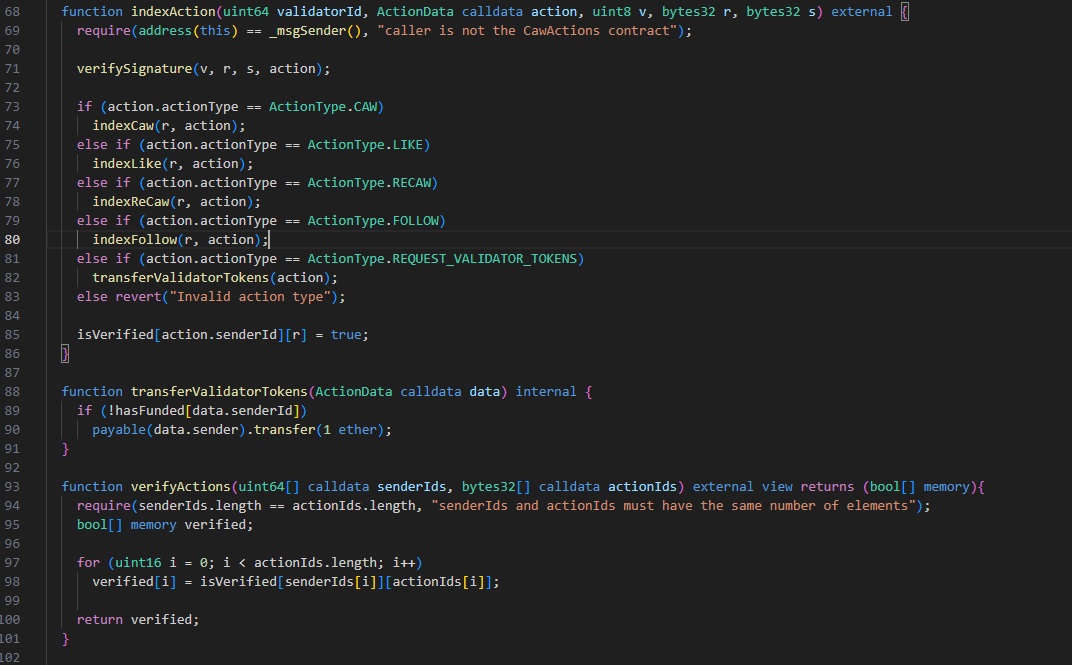Click line number 68 in the gutter
The height and width of the screenshot is (665, 1072).
(x=12, y=12)
